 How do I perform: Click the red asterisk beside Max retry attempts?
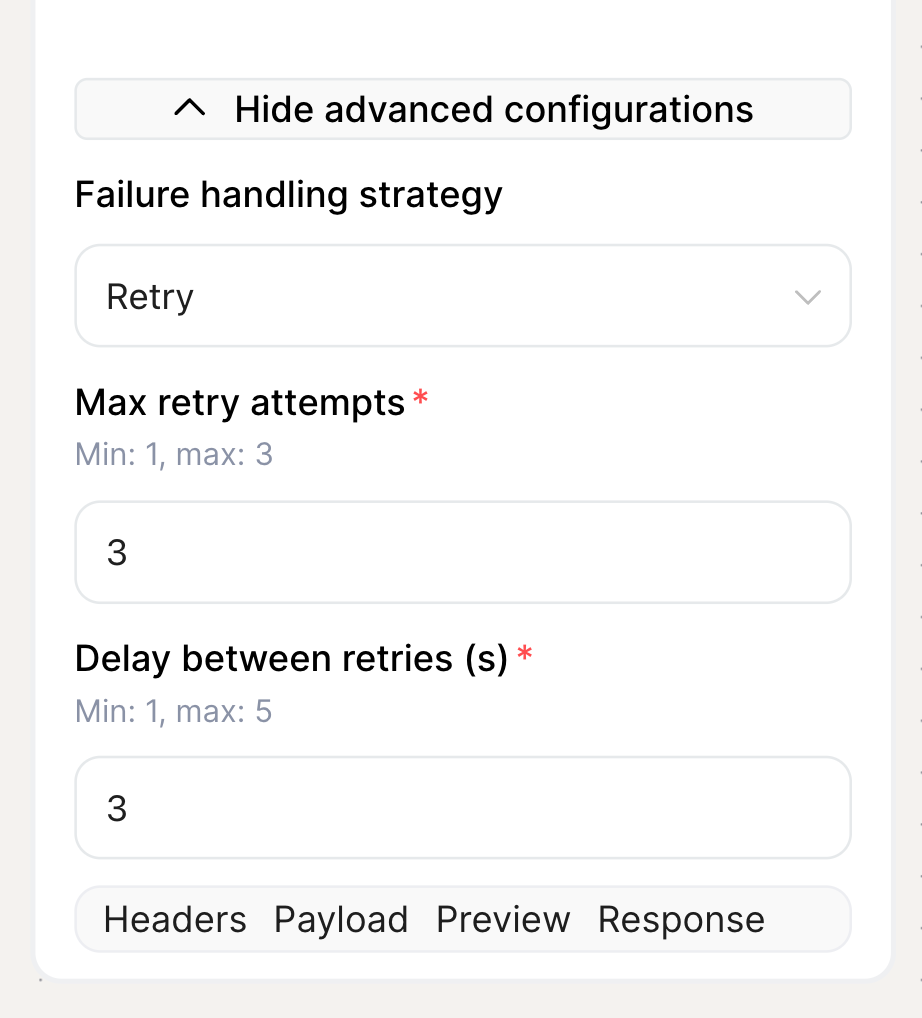[421, 399]
